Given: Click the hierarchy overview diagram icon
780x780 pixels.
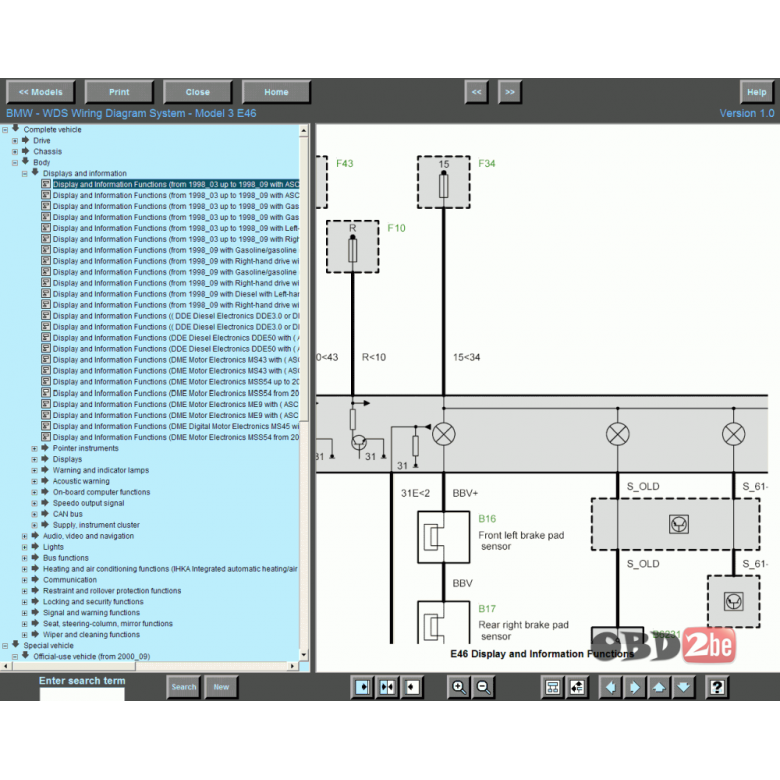Looking at the screenshot, I should [552, 687].
